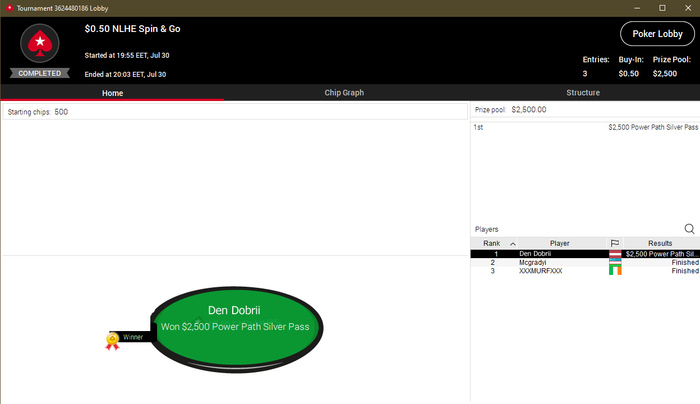
Task: Select the XXXMURFXXX player row
Action: (x=585, y=271)
